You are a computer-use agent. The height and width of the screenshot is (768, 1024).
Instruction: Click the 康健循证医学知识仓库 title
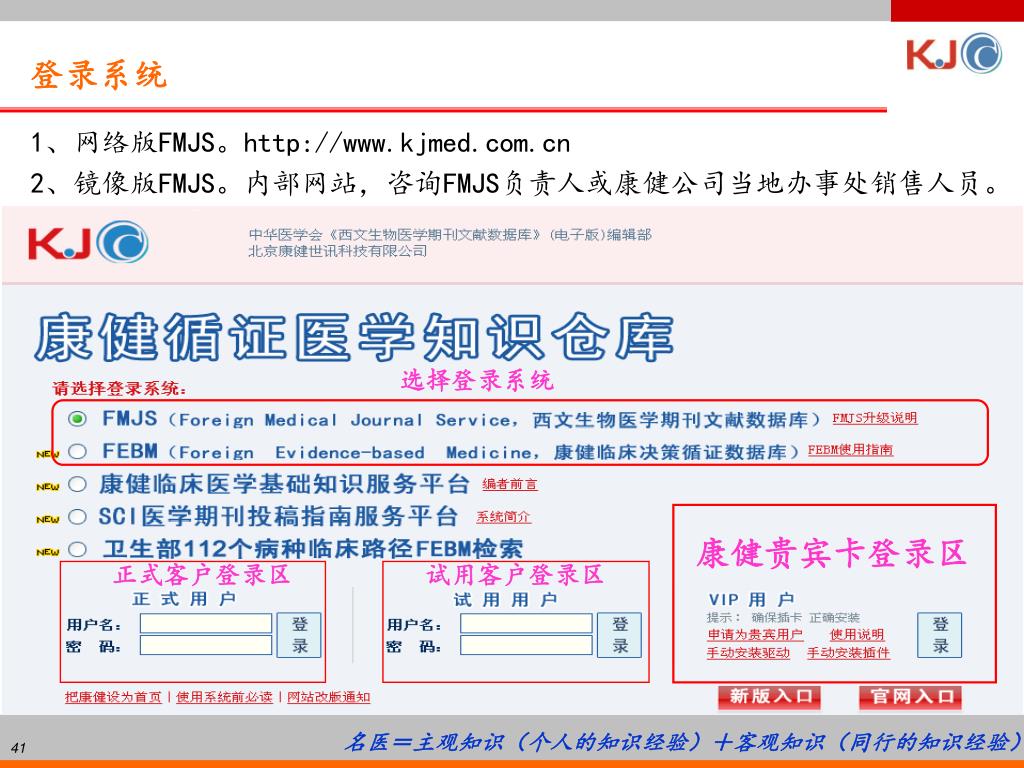tap(353, 338)
